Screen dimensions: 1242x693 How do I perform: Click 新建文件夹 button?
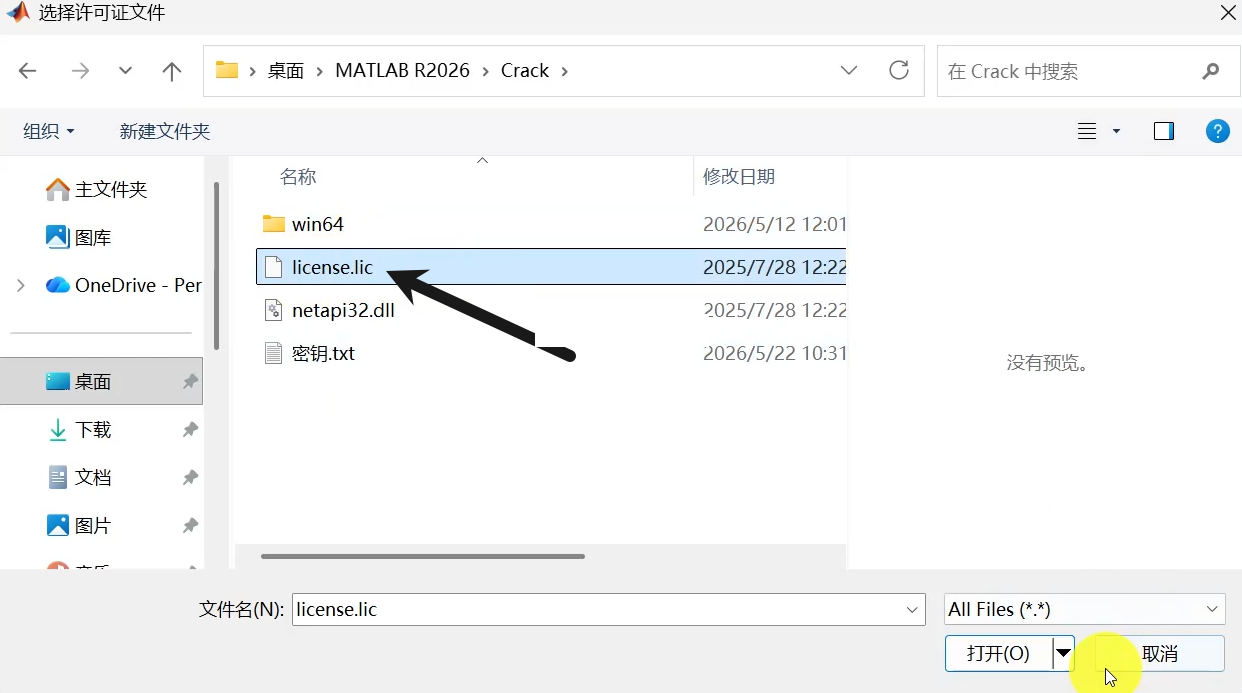point(165,131)
